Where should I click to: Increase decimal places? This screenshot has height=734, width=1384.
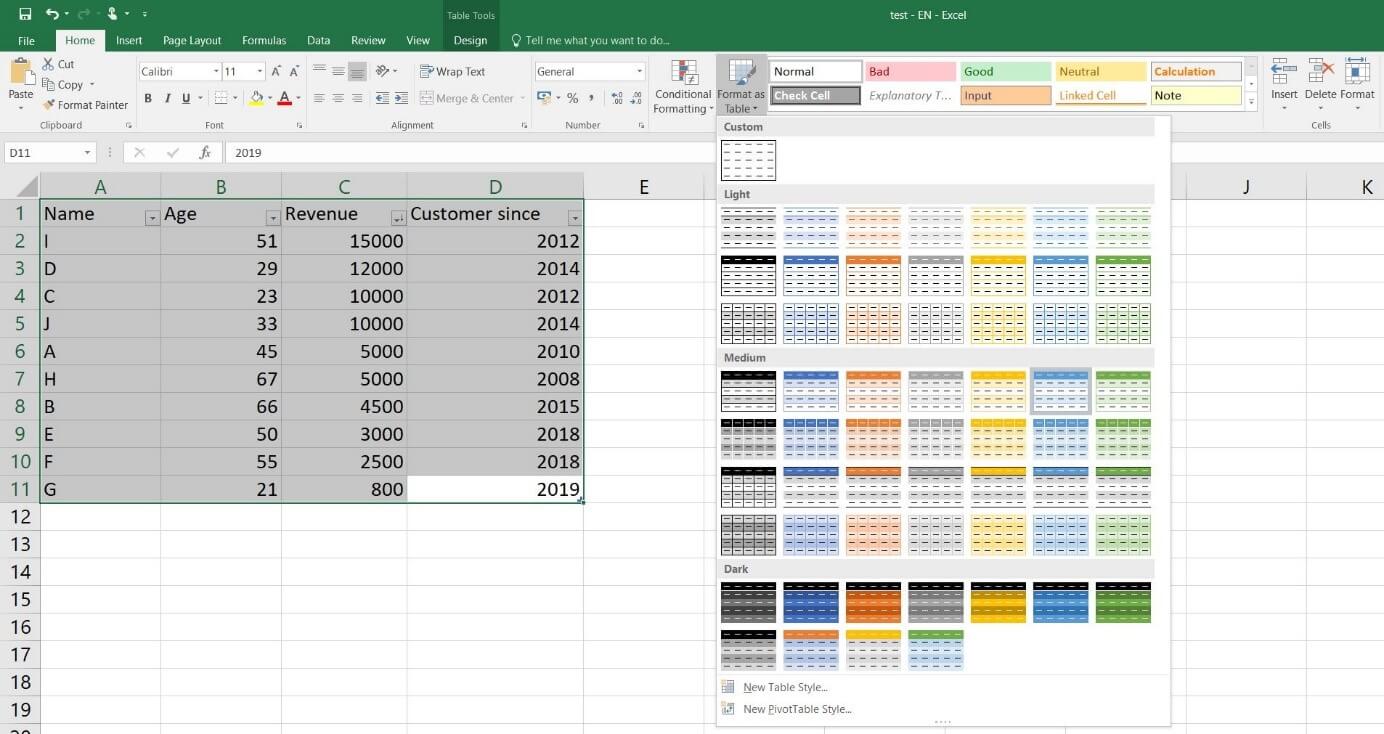616,97
